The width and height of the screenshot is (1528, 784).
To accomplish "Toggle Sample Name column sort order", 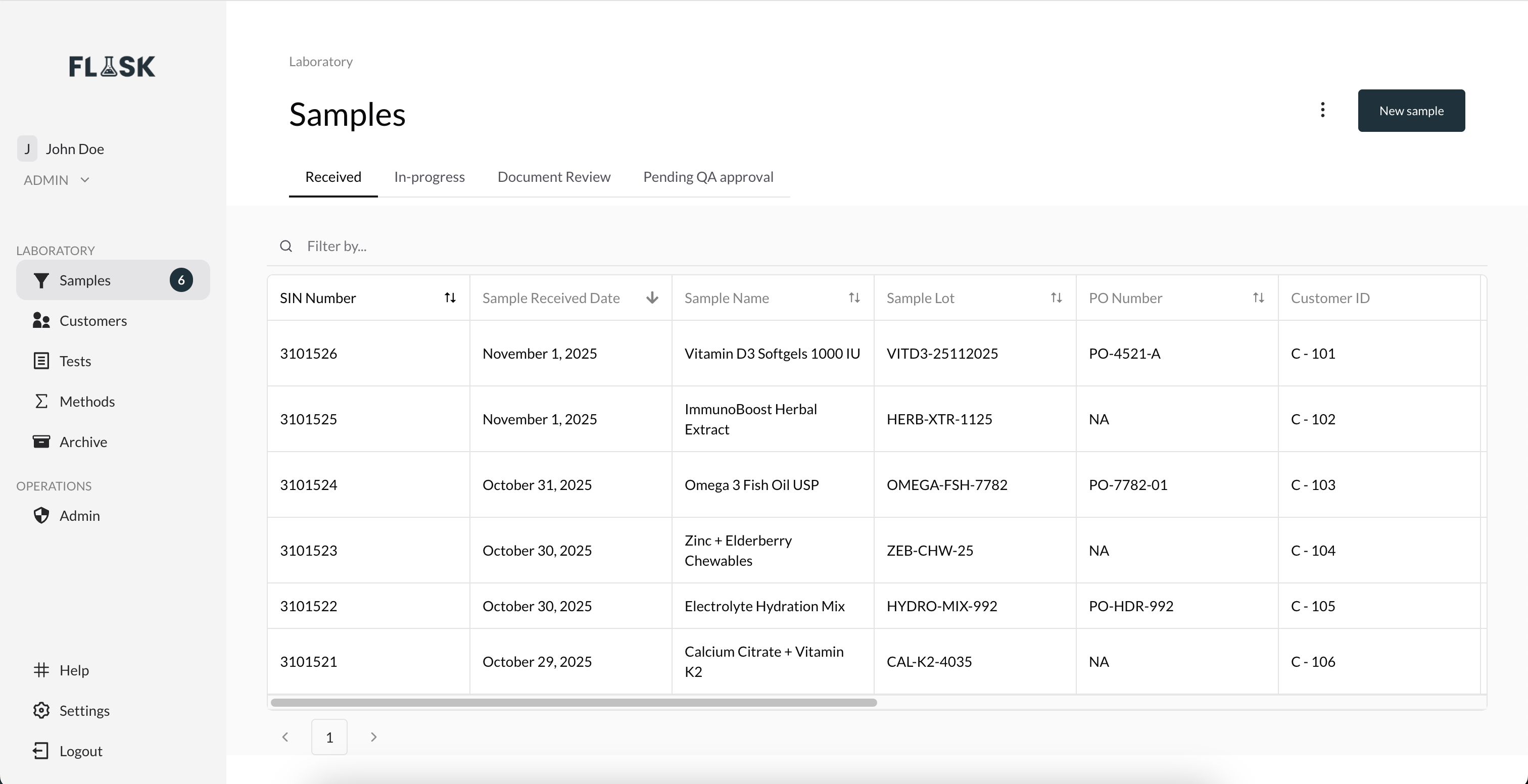I will pos(854,297).
